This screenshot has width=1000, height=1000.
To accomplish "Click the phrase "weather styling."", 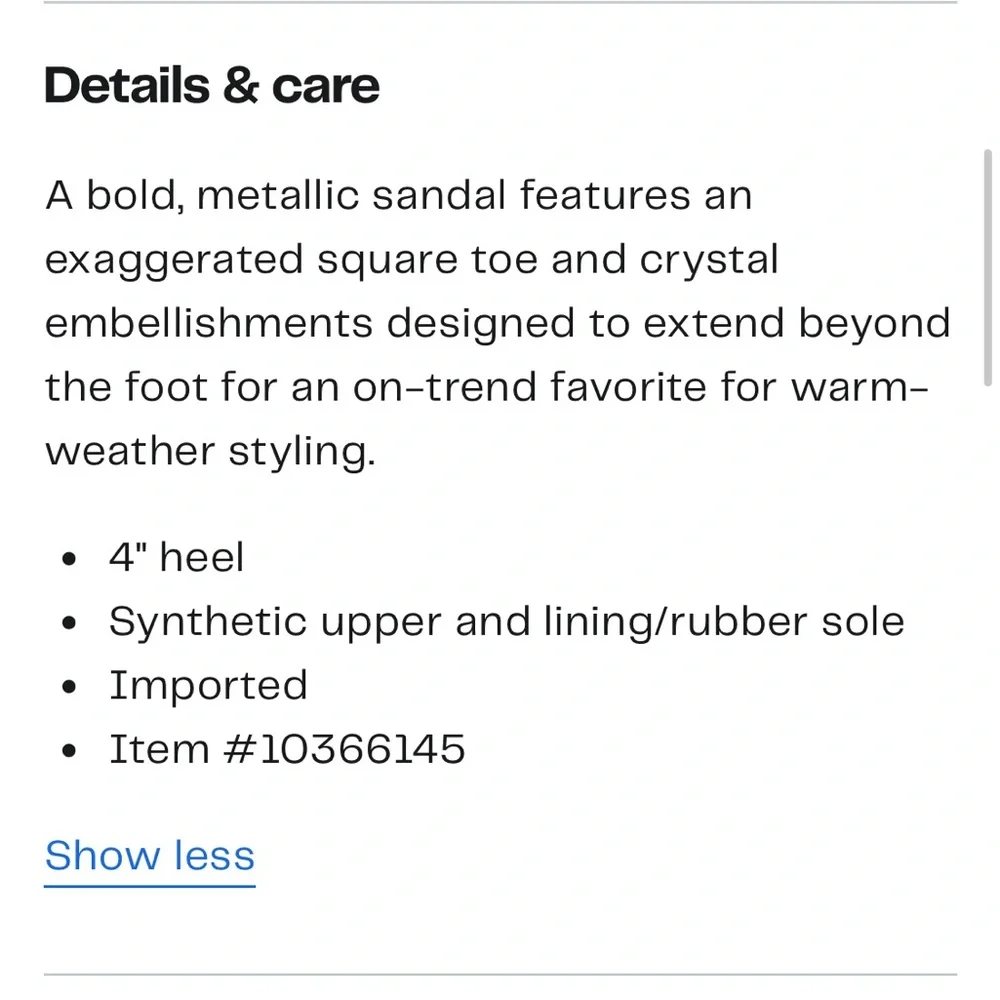I will [210, 453].
